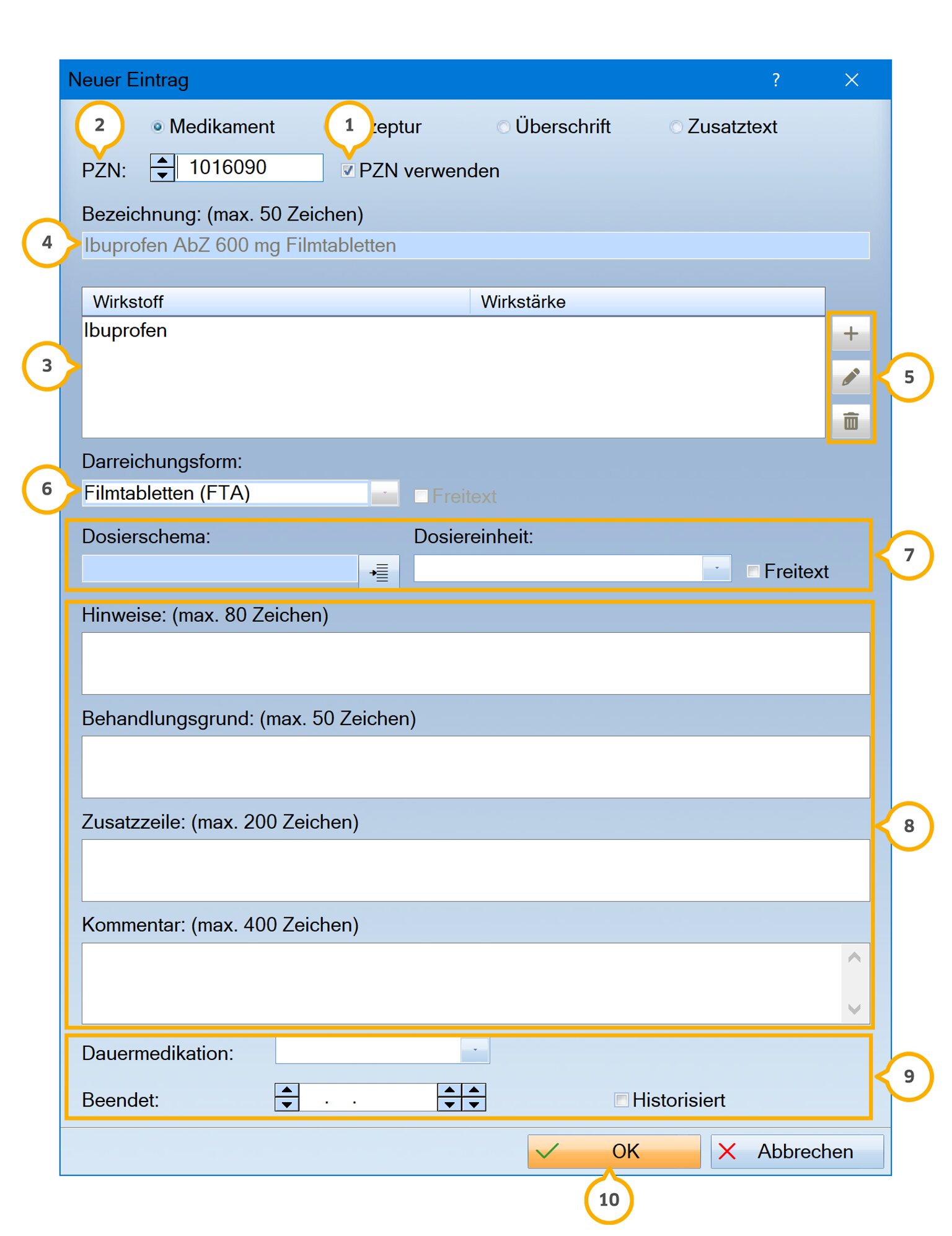Expand the Darreichungsform dropdown
Viewport: 952px width, 1236px height.
384,493
